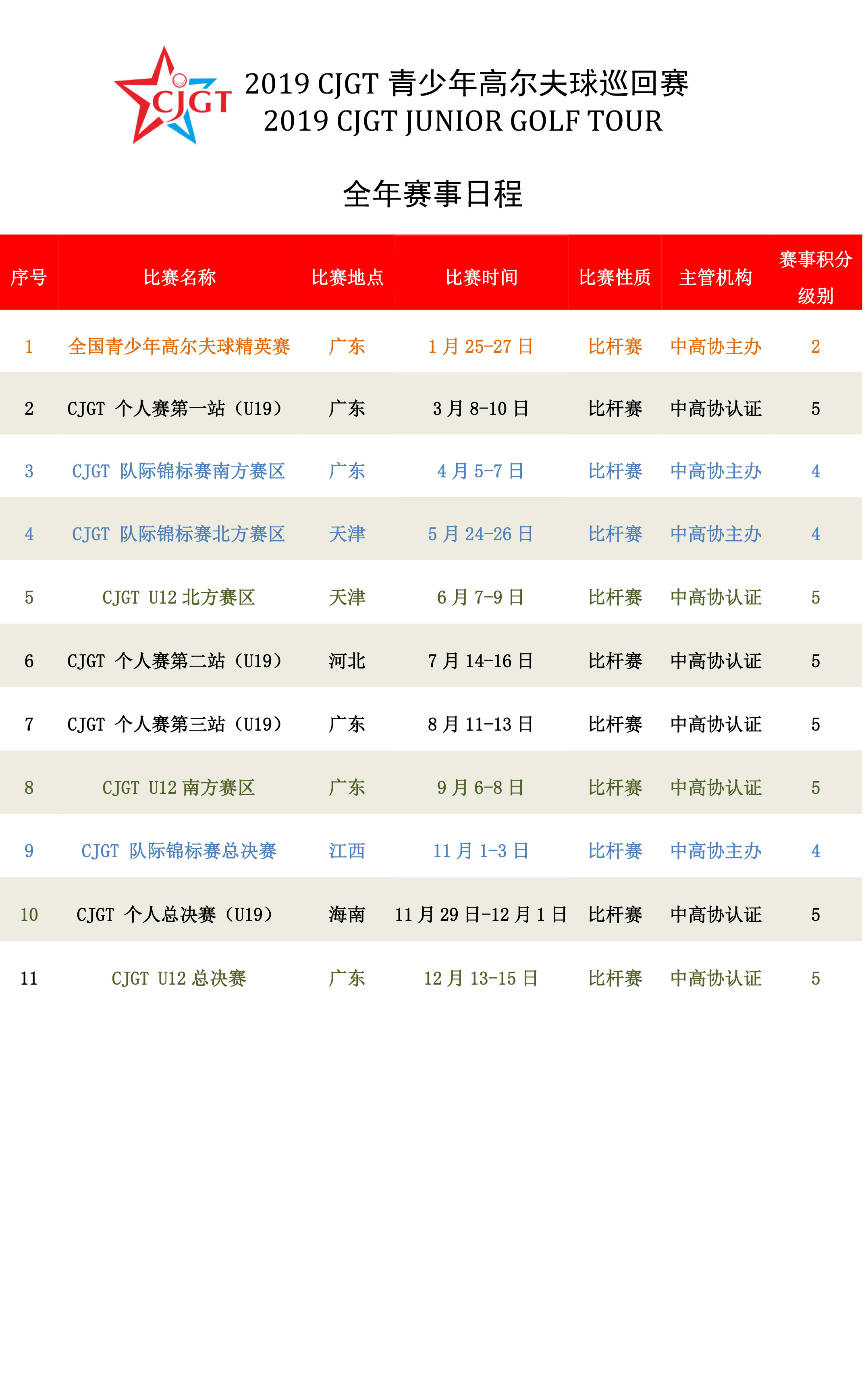Click 比杆赛 in the 个人赛第二站 row
The height and width of the screenshot is (1385, 868).
(615, 661)
